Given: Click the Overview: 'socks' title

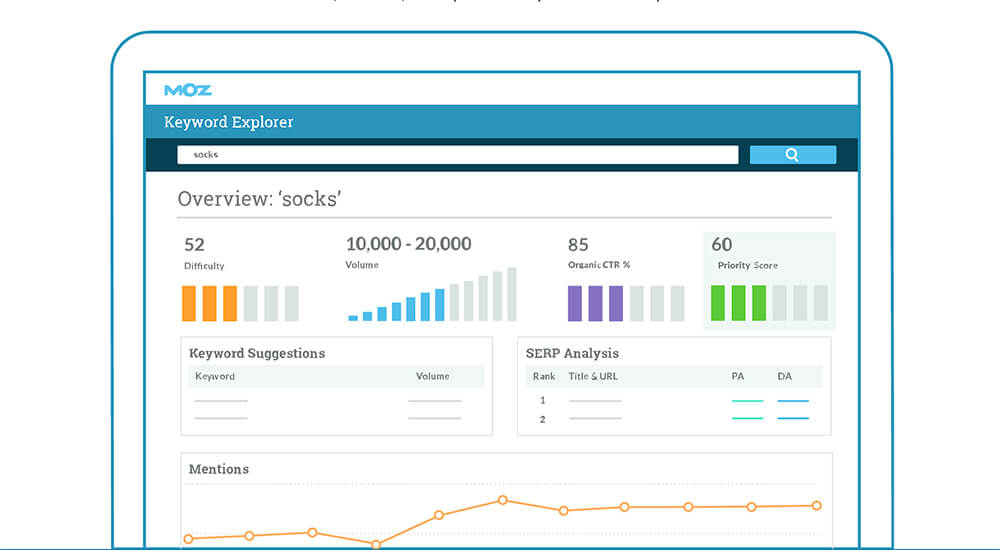Looking at the screenshot, I should tap(259, 198).
